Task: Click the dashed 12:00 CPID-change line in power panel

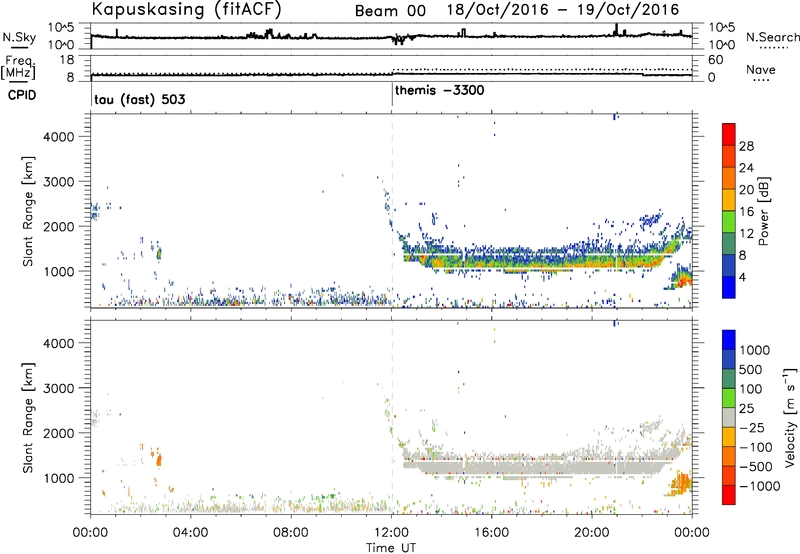Action: [392, 210]
